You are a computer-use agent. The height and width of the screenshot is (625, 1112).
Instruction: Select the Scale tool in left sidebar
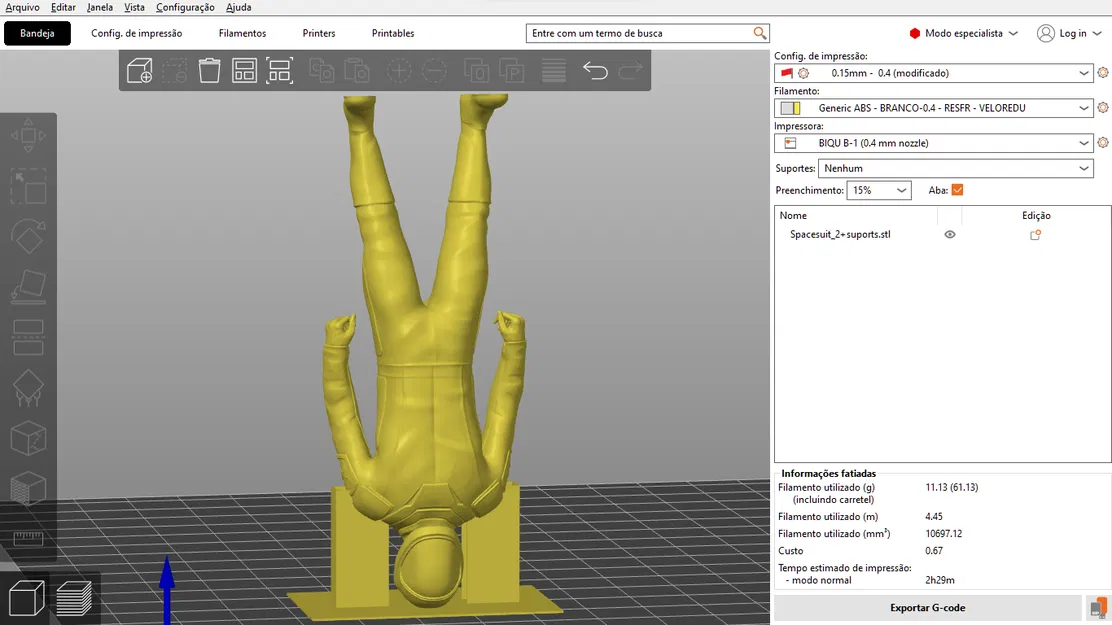click(28, 187)
